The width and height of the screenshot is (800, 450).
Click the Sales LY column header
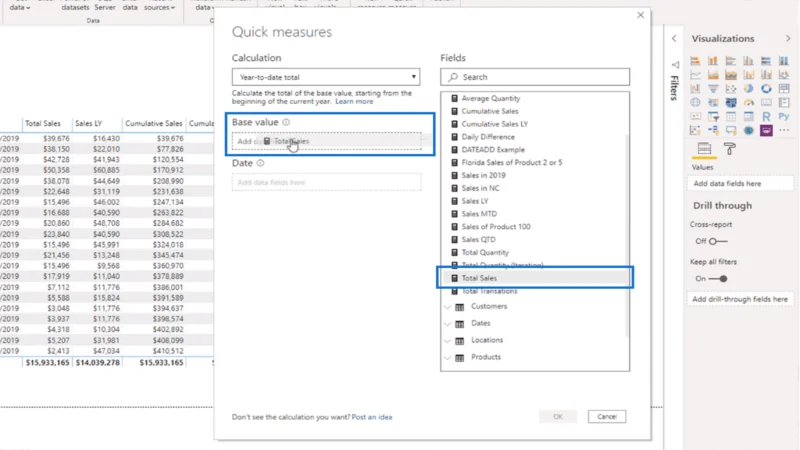click(x=88, y=123)
